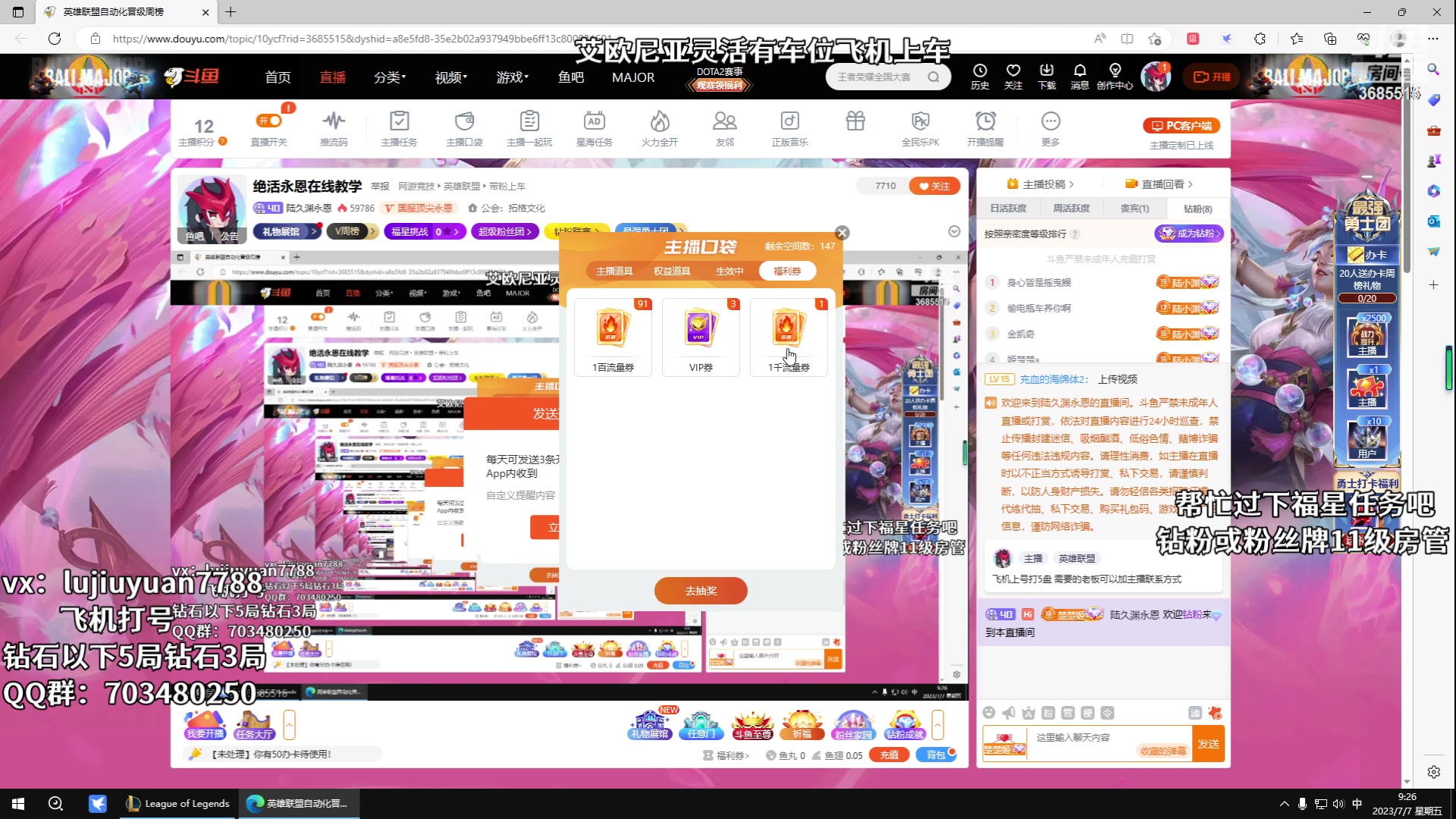Open 任意门 icon in bottom bar
This screenshot has width=1456, height=819.
click(x=701, y=724)
